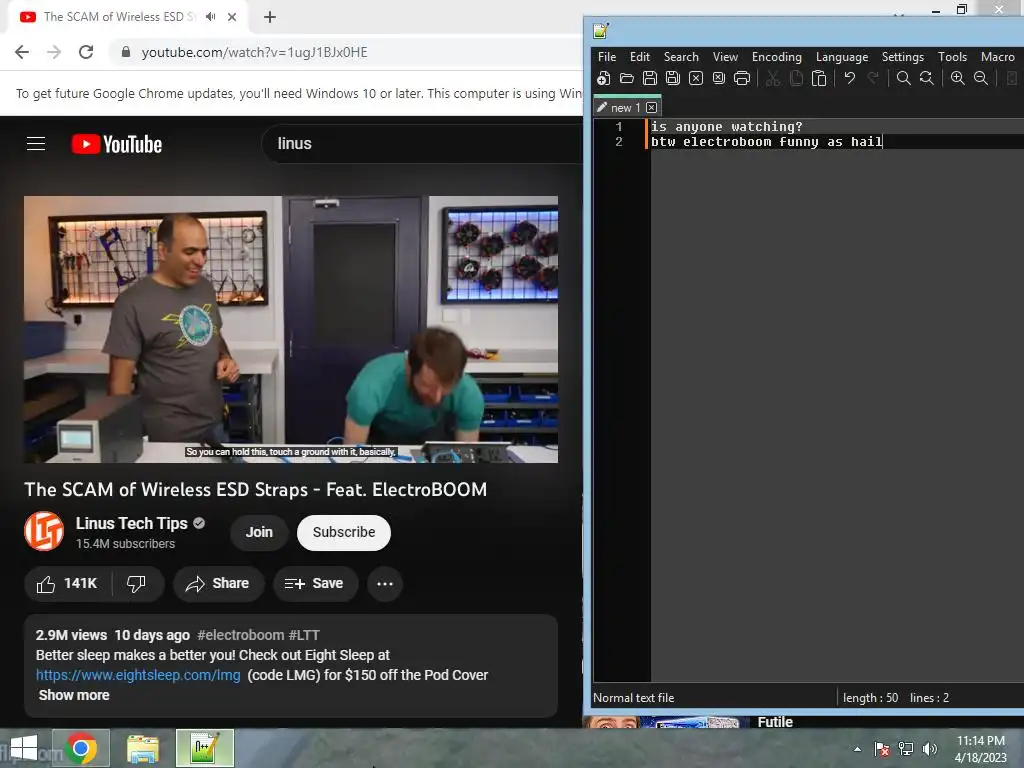Screen dimensions: 1024x768
Task: Open the Language menu
Action: click(x=842, y=57)
